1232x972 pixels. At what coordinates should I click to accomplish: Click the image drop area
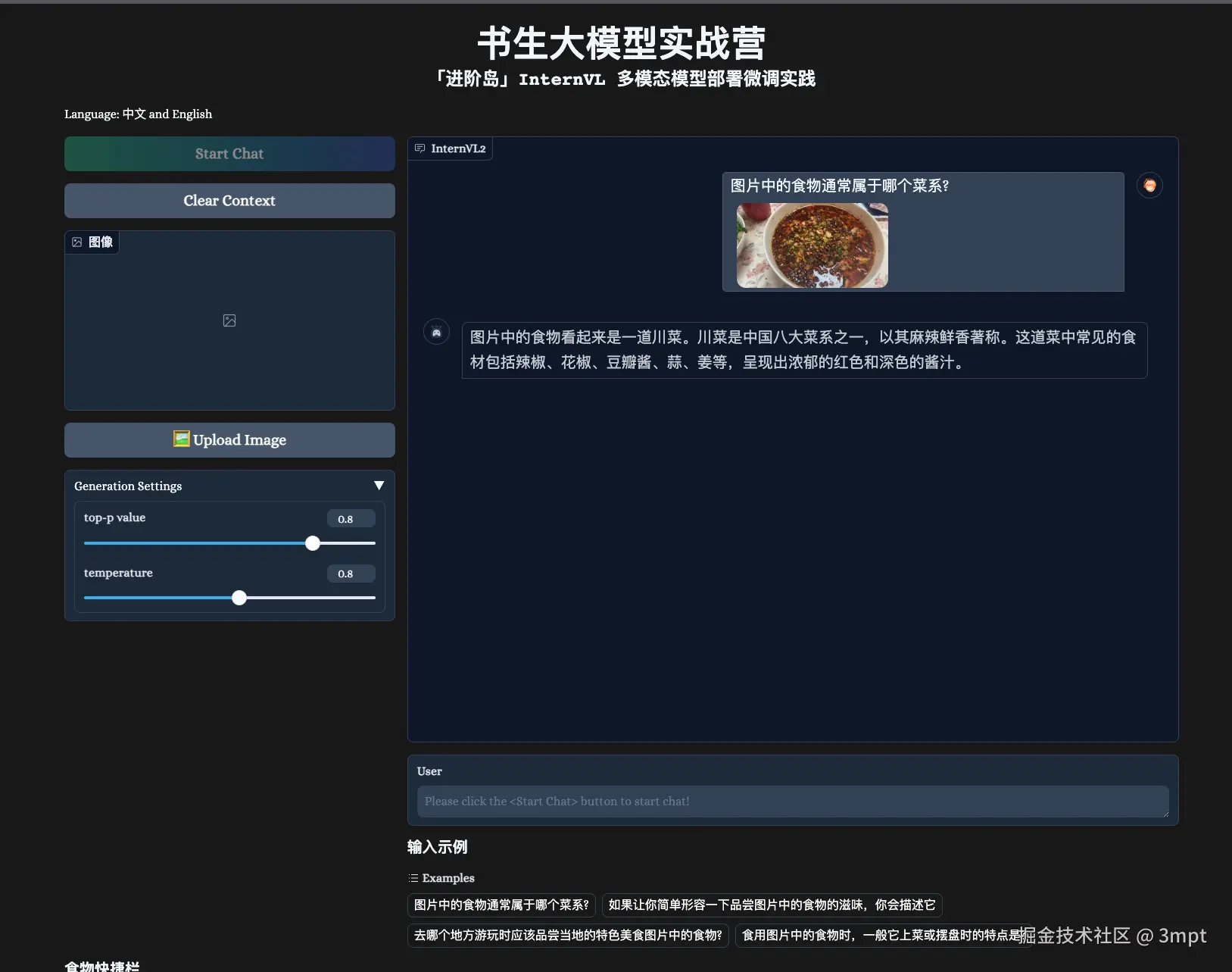[x=229, y=320]
